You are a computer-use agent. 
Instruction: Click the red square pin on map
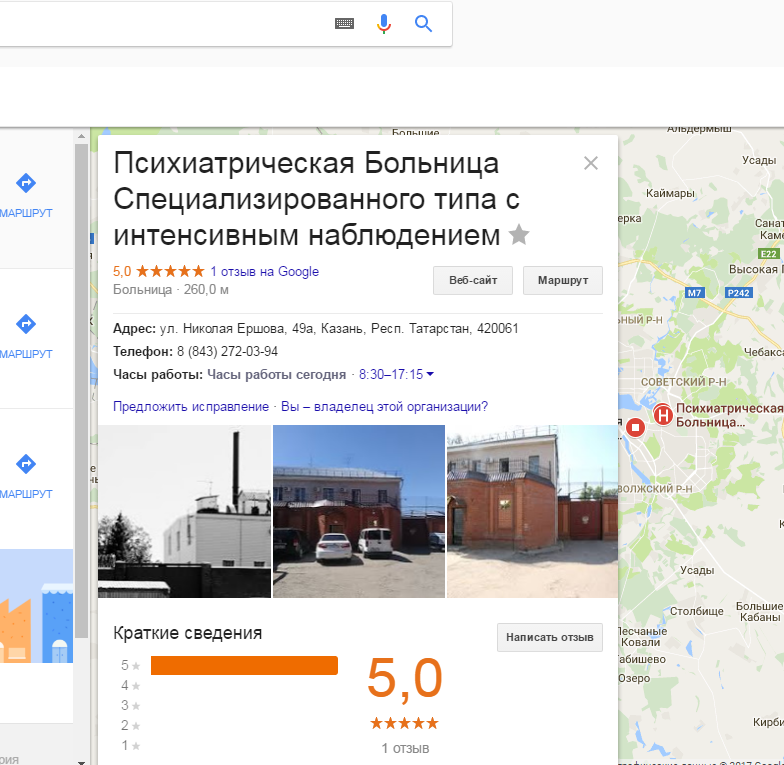point(636,428)
